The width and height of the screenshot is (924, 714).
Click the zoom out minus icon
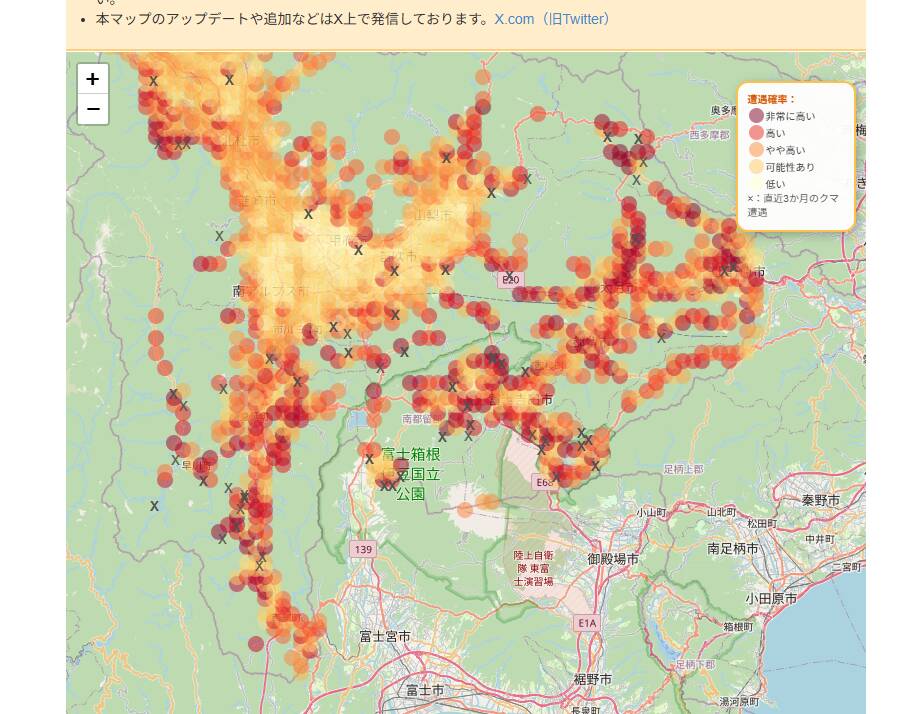tap(92, 109)
